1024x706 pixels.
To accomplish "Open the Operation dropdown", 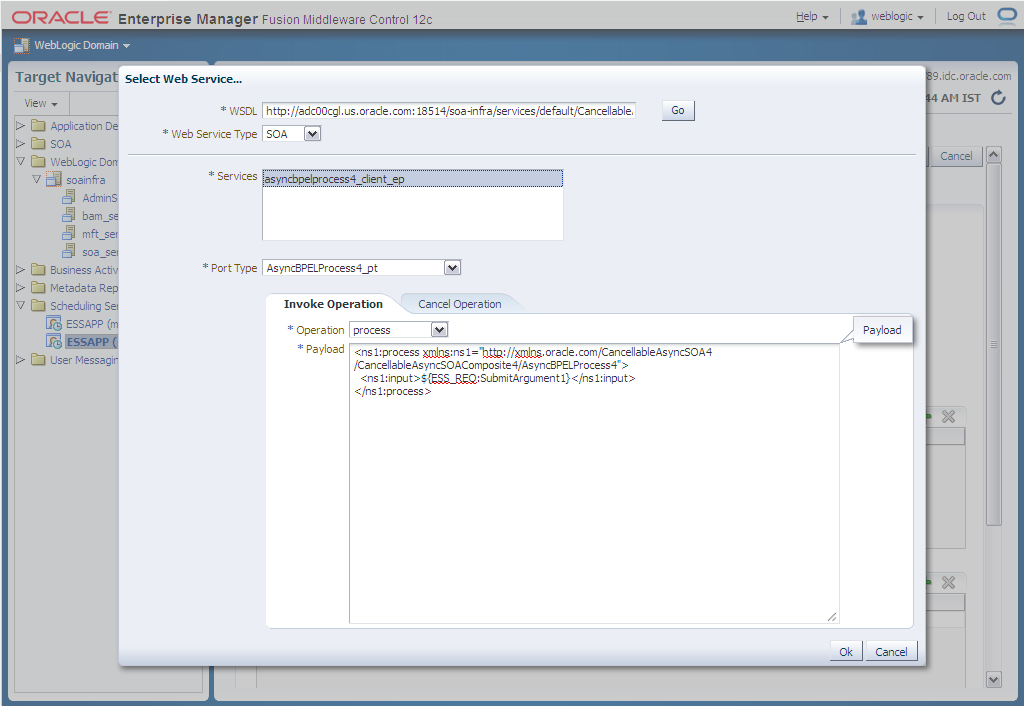I will coord(439,330).
